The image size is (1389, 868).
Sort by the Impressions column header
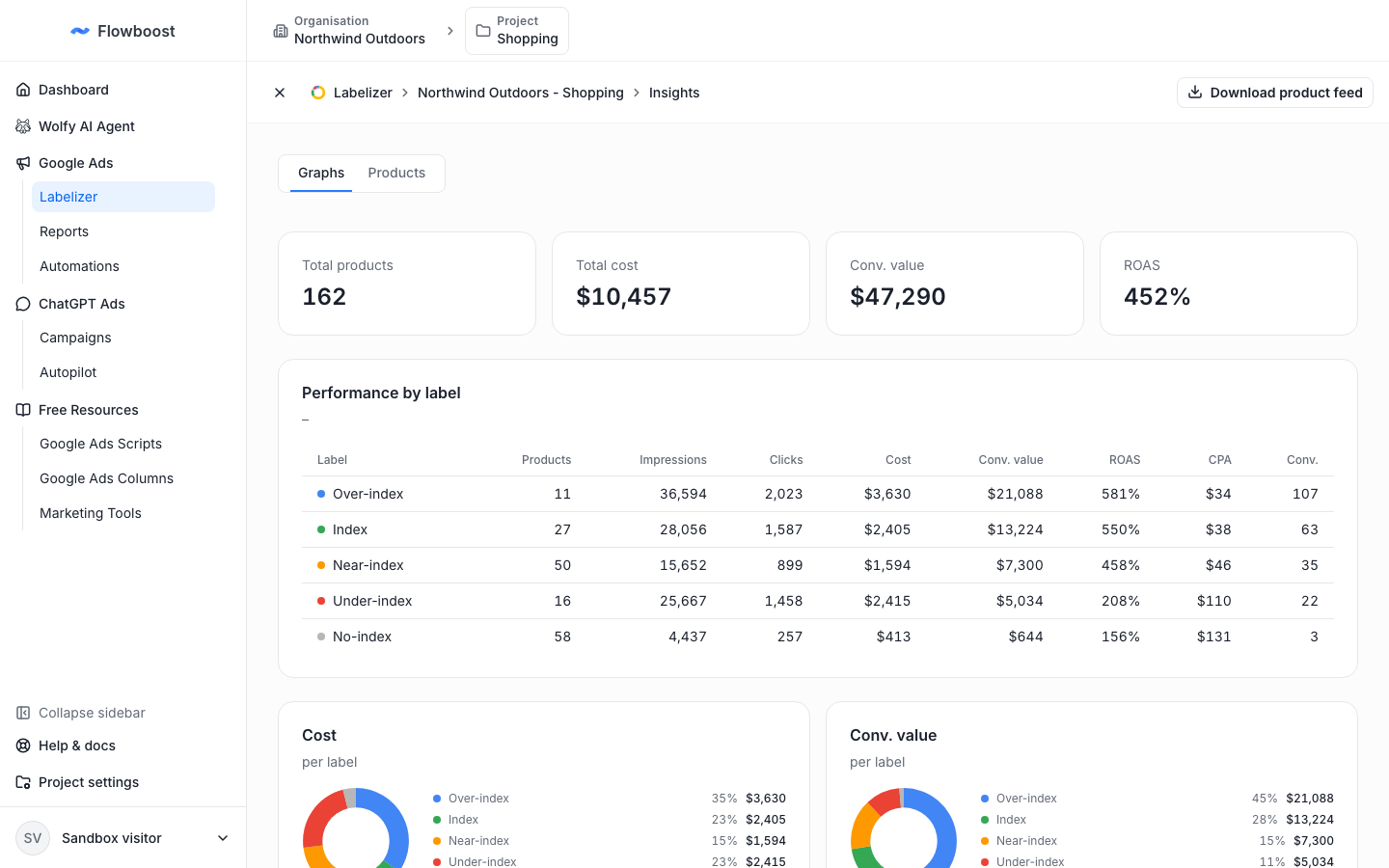673,460
